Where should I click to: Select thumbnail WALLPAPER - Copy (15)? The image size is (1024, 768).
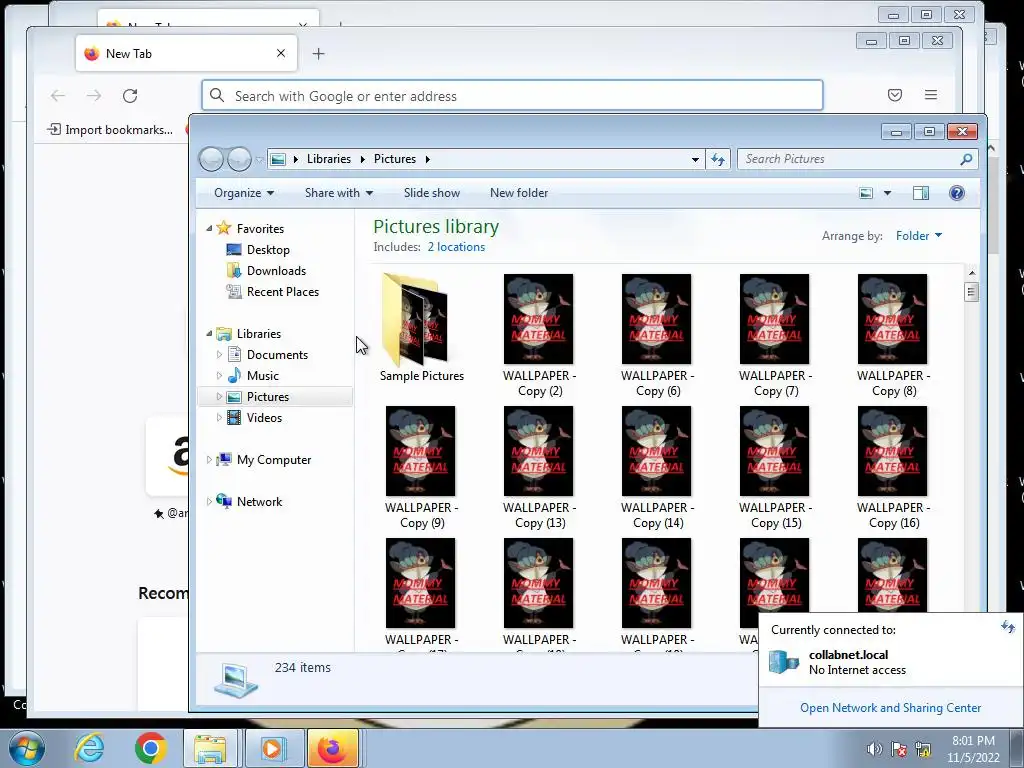coord(775,467)
